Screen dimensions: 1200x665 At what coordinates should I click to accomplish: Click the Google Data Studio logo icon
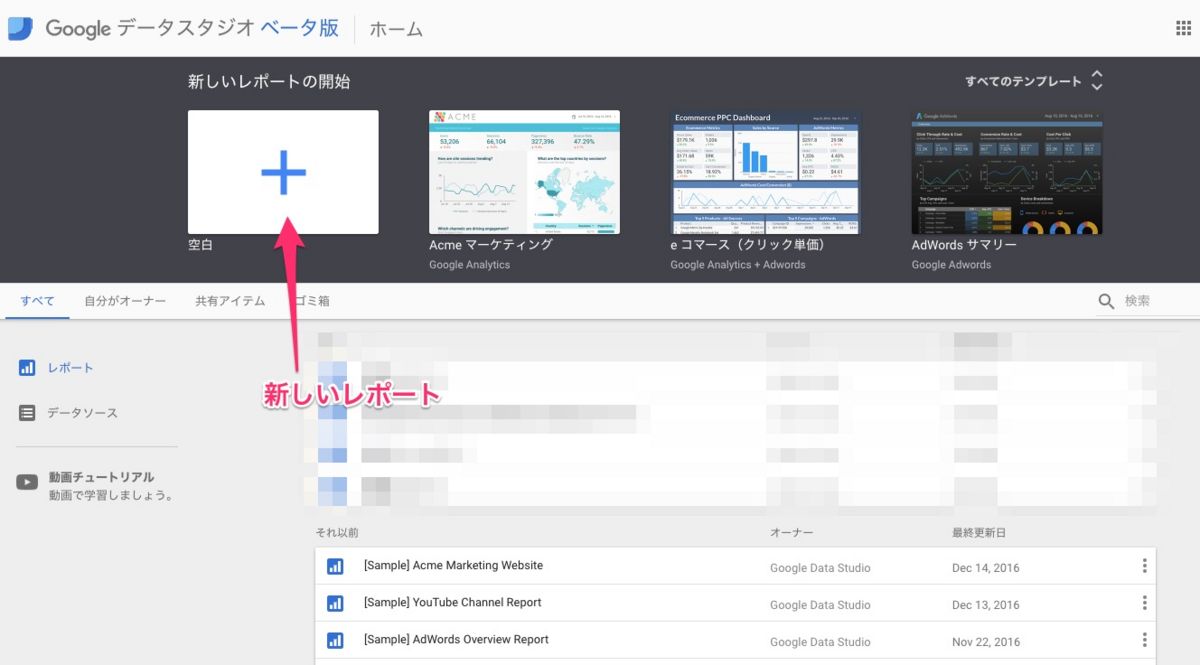[x=21, y=28]
